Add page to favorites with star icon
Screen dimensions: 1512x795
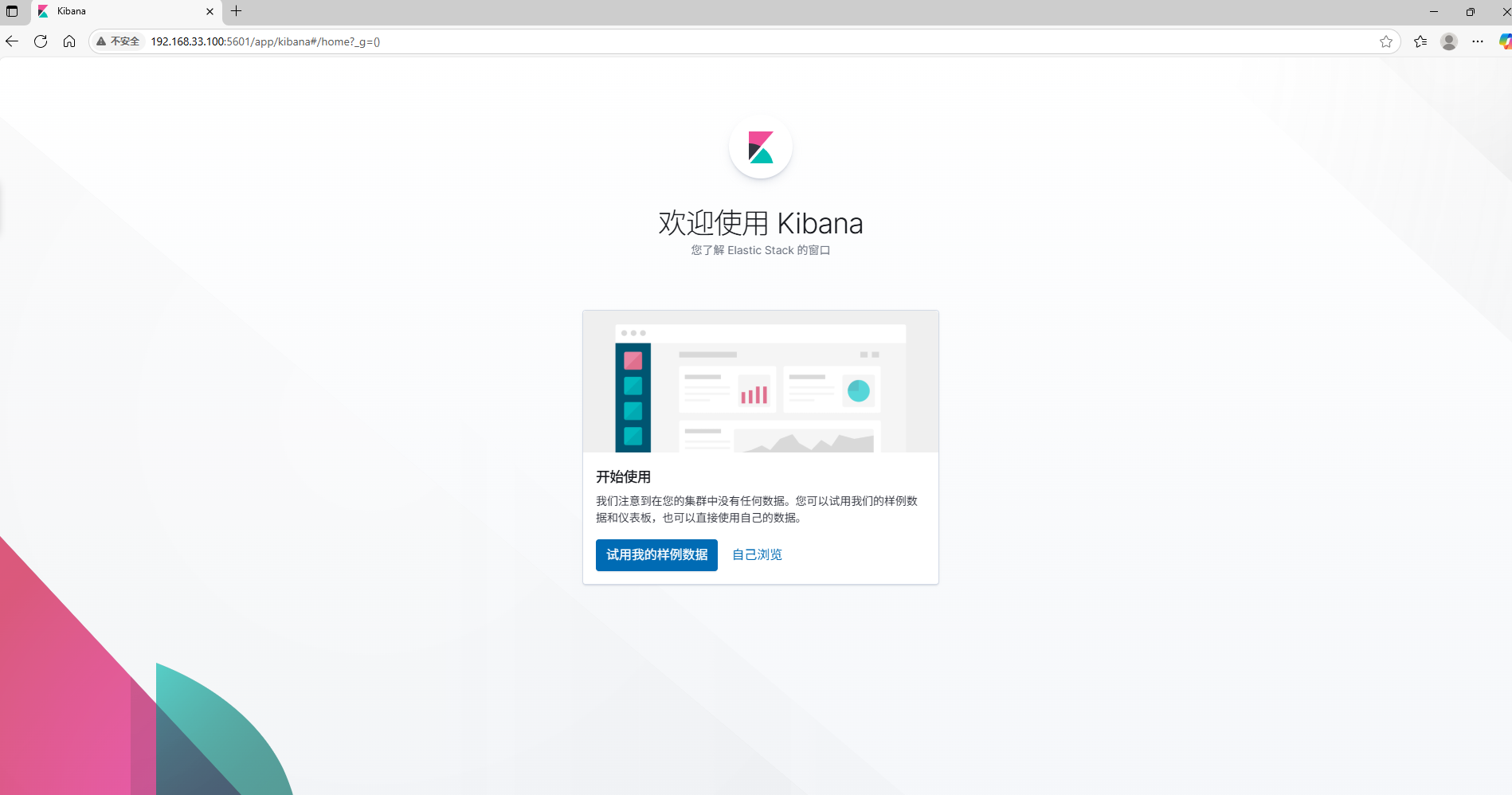pyautogui.click(x=1386, y=41)
